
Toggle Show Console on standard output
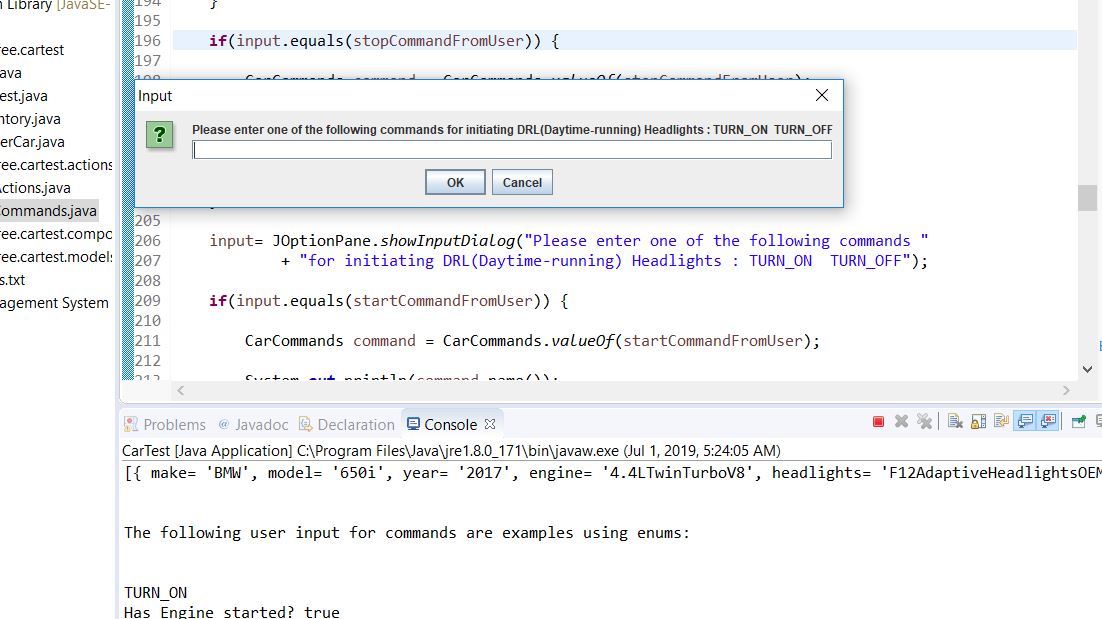coord(1025,422)
